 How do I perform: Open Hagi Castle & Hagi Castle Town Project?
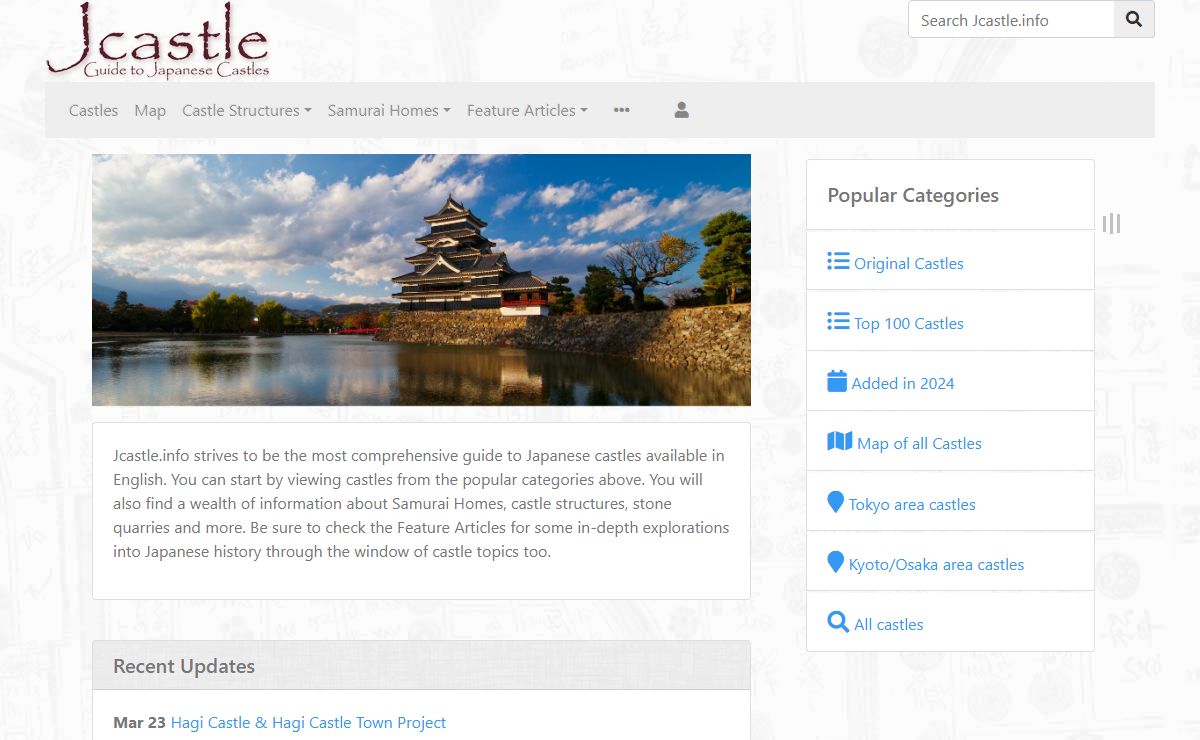pos(308,722)
